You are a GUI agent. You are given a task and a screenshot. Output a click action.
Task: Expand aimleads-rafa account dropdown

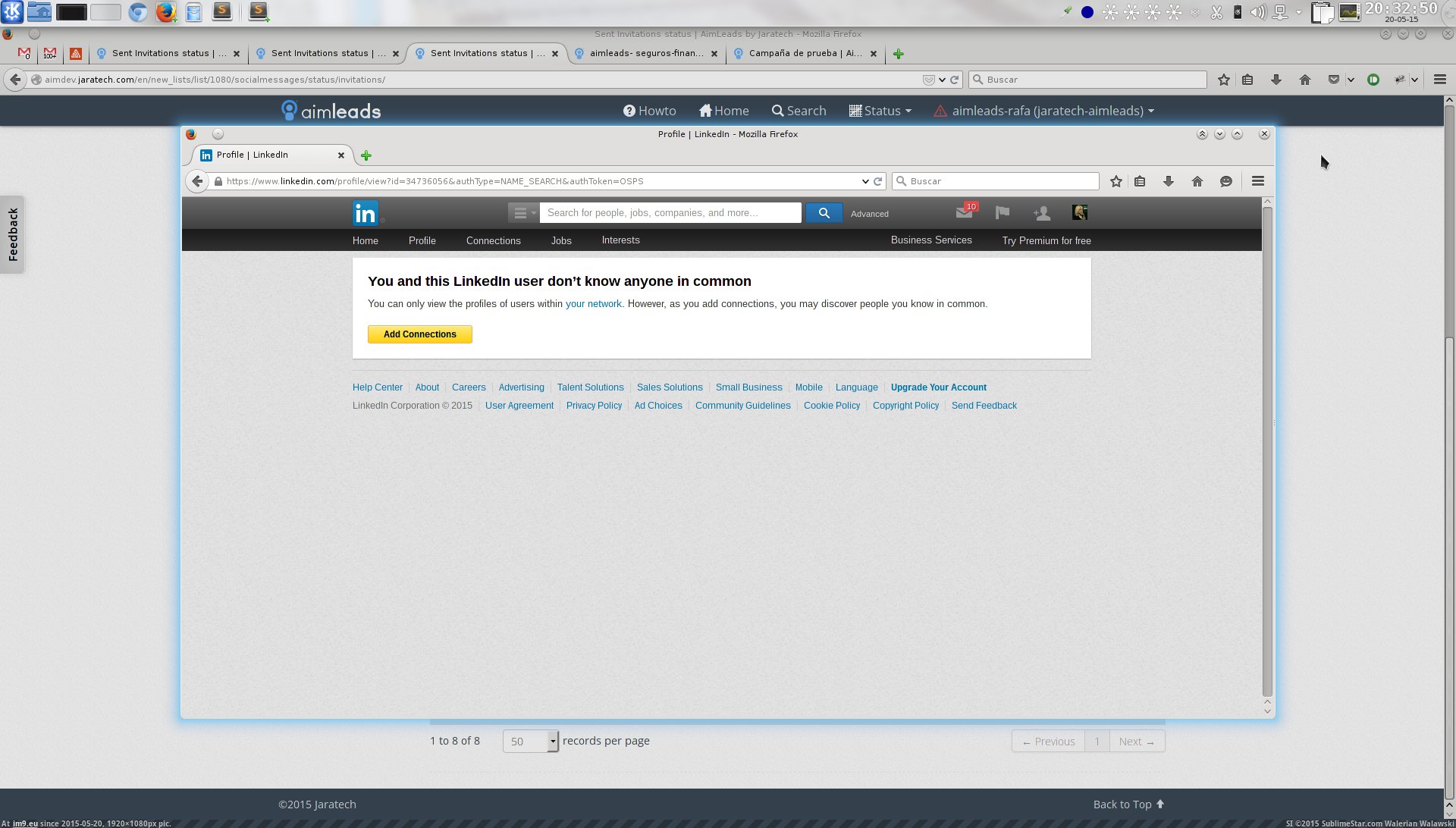(x=1053, y=111)
